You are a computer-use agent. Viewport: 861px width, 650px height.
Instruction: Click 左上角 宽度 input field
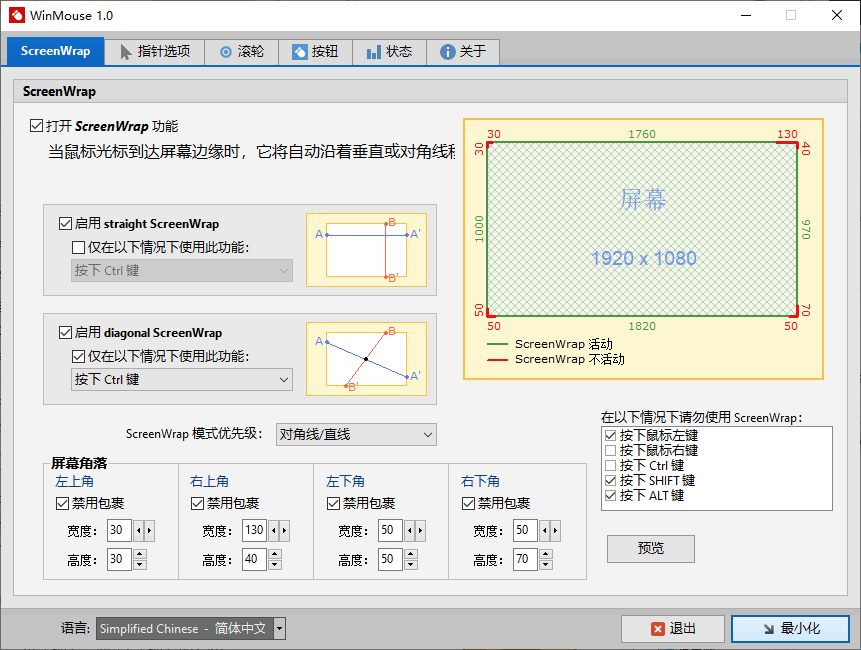tap(119, 530)
